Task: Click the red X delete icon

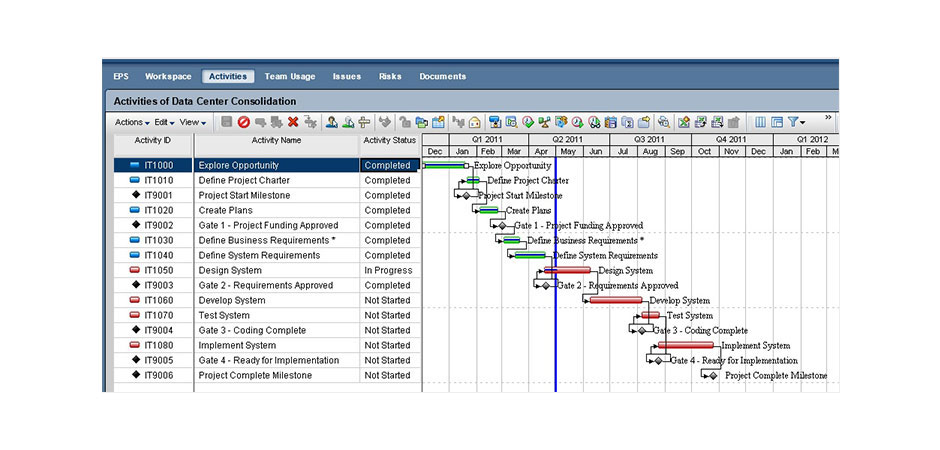Action: point(293,122)
